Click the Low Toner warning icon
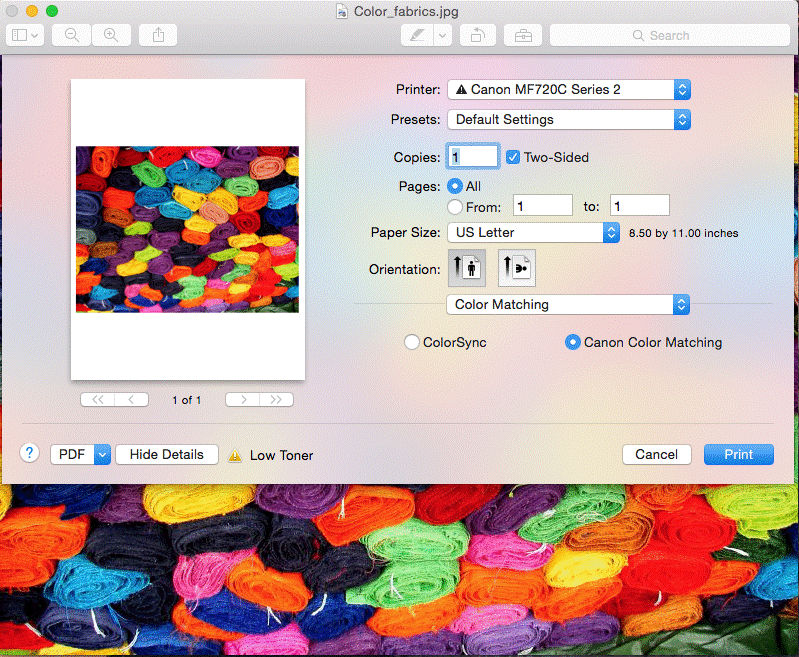The image size is (799, 657). pyautogui.click(x=235, y=455)
